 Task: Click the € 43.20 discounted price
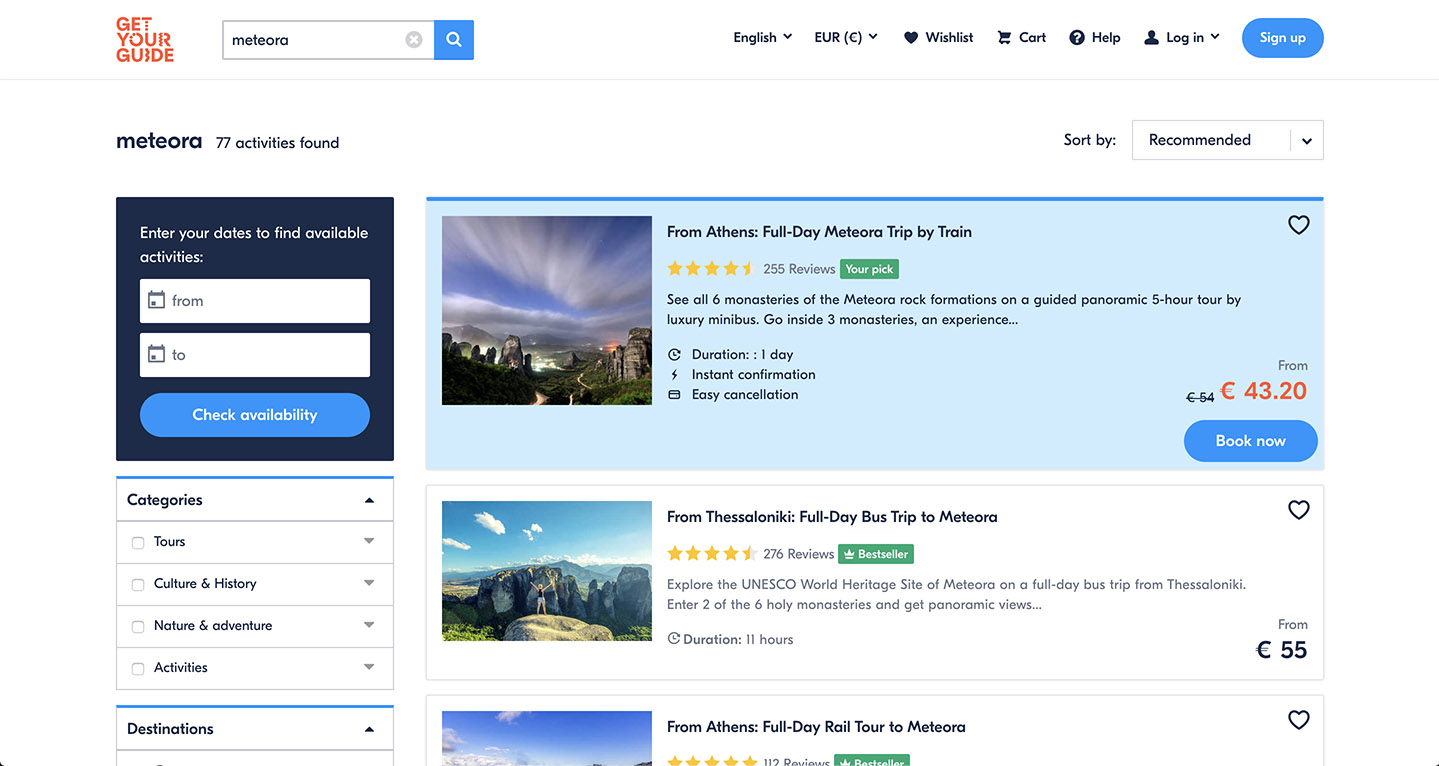click(1263, 391)
